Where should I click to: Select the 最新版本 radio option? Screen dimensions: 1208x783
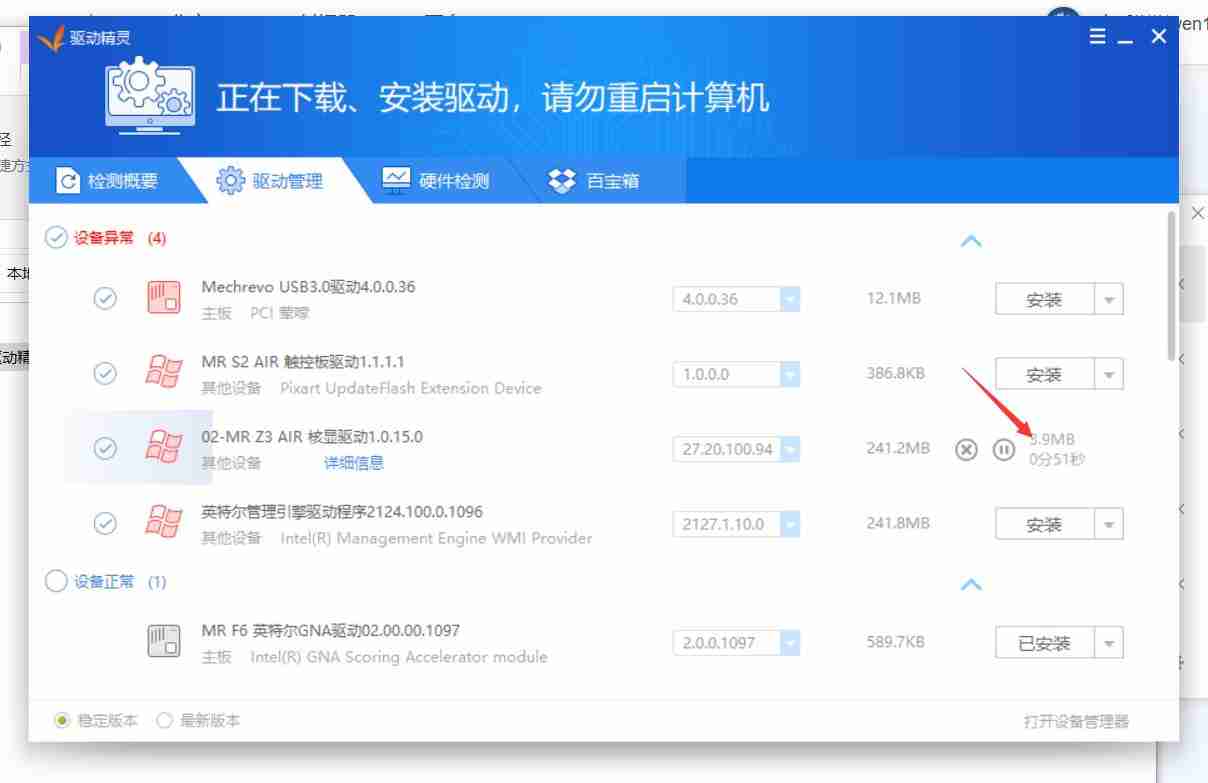coord(165,720)
